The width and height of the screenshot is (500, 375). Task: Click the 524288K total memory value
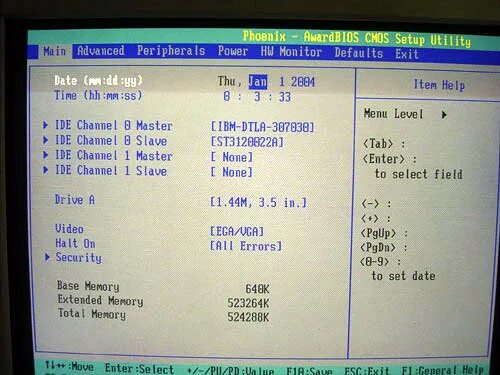pyautogui.click(x=248, y=317)
